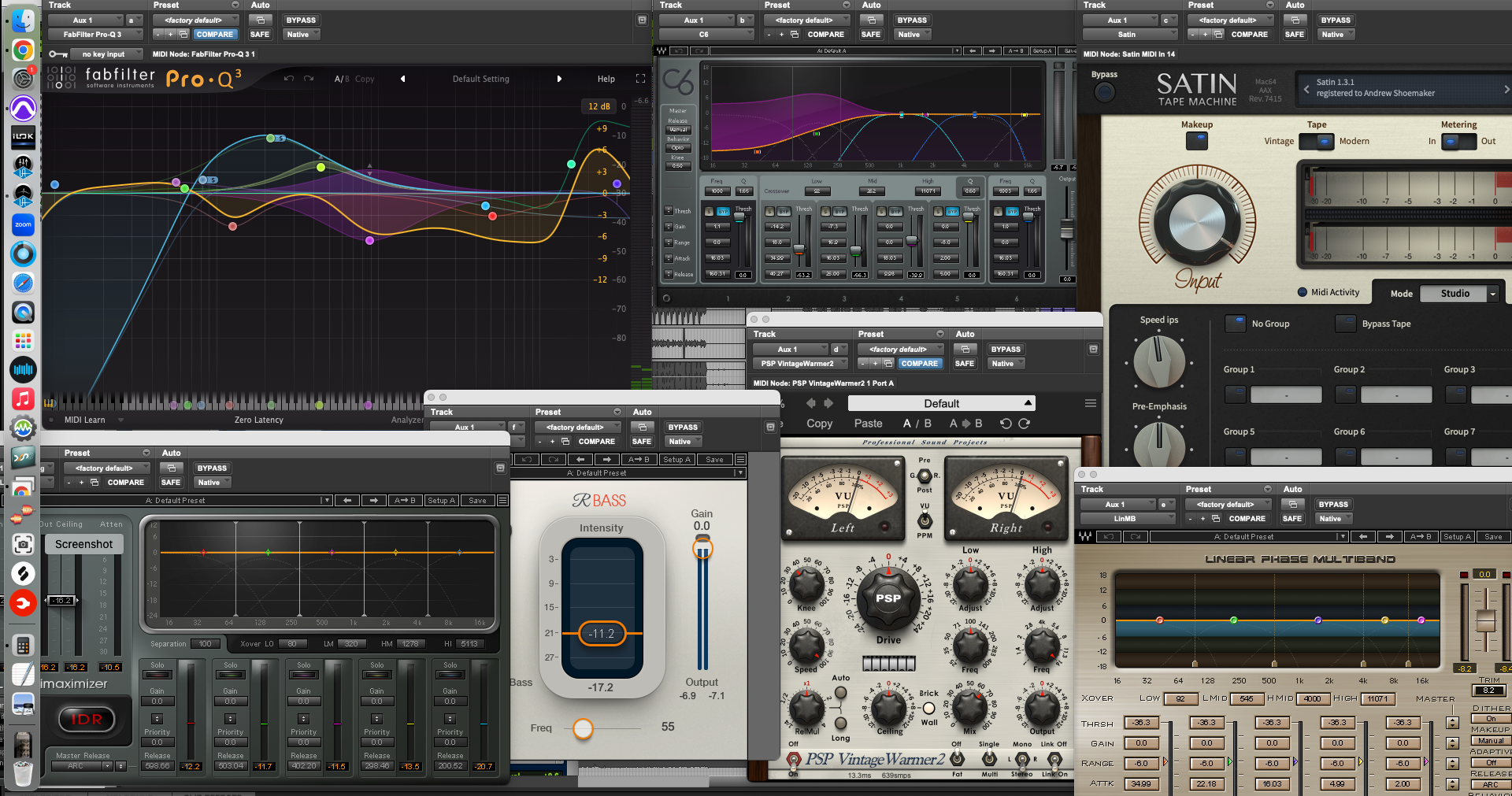
Task: Go to previous preset in Pro-Q 3
Action: 402,79
